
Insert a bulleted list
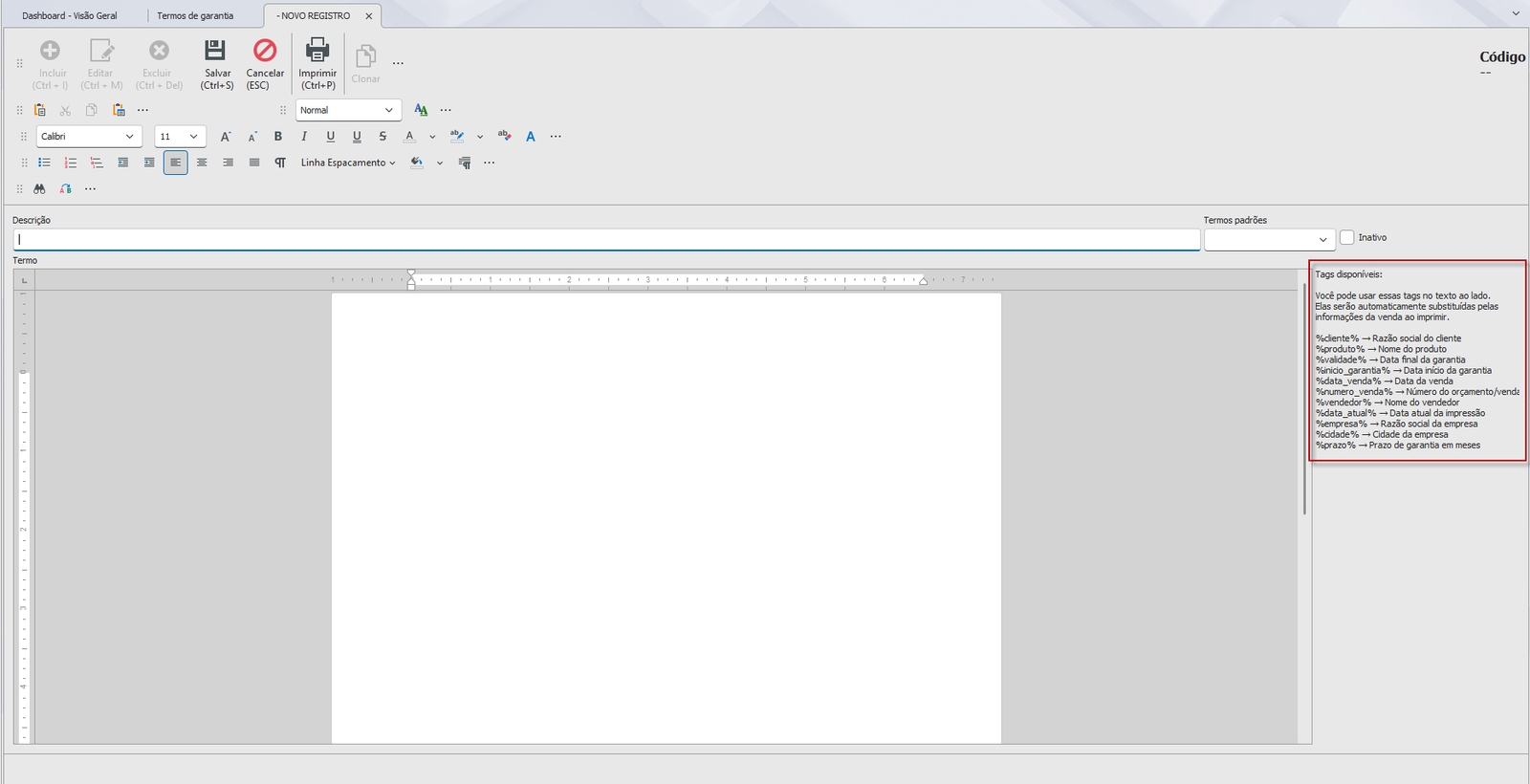point(44,163)
